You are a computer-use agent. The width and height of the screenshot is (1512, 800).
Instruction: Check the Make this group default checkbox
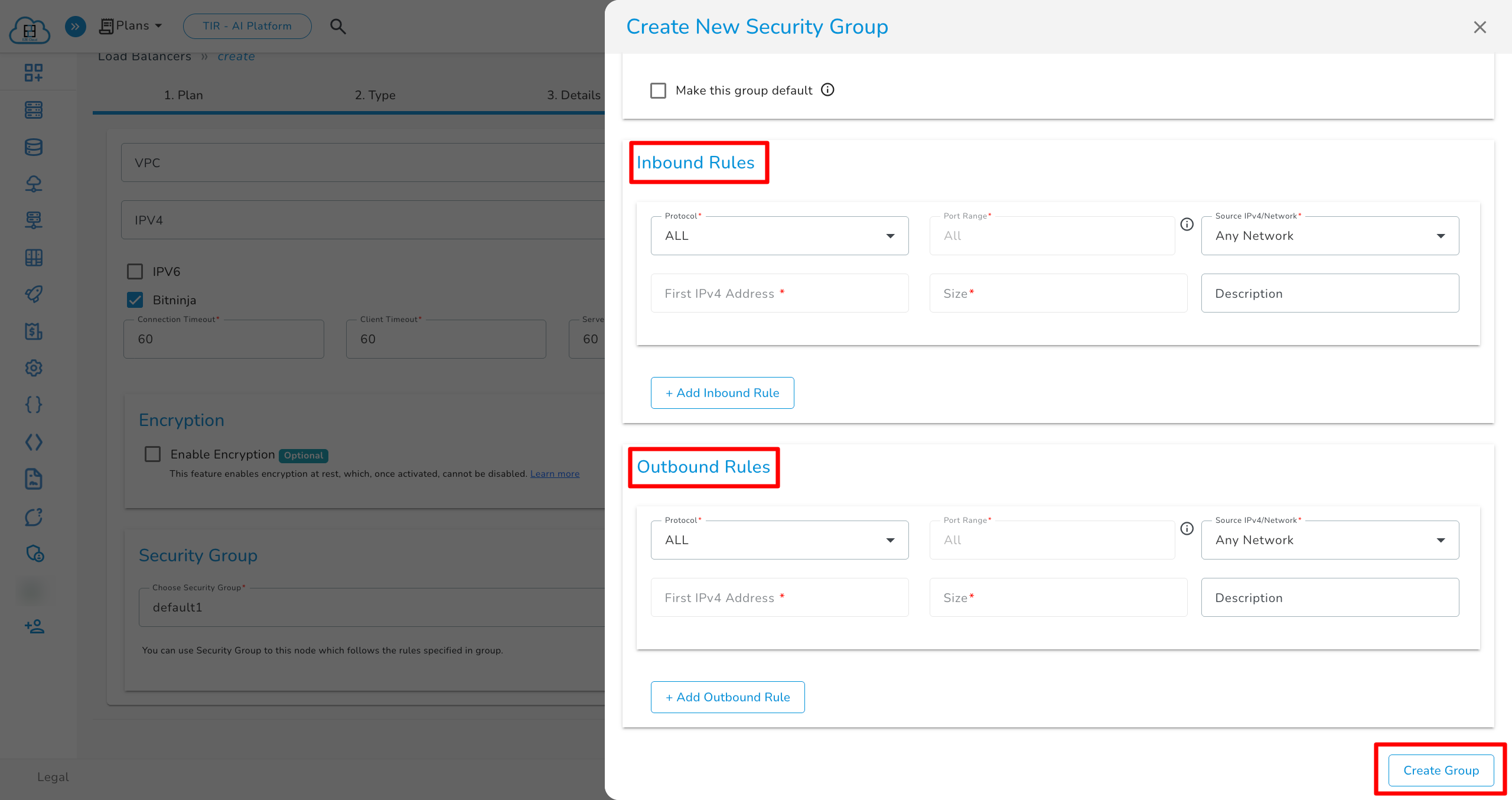tap(658, 90)
